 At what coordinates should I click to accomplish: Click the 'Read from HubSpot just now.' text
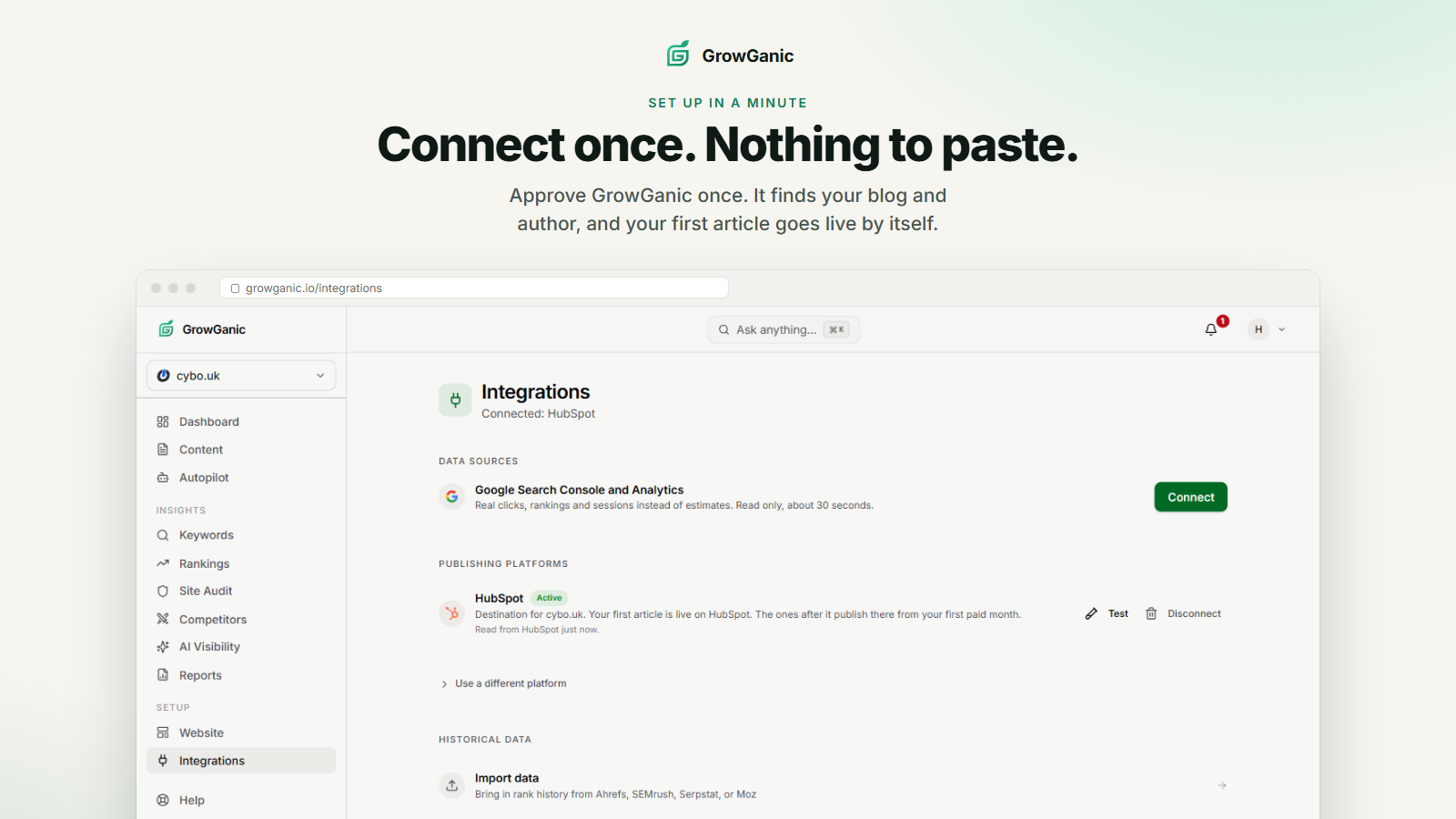click(537, 630)
